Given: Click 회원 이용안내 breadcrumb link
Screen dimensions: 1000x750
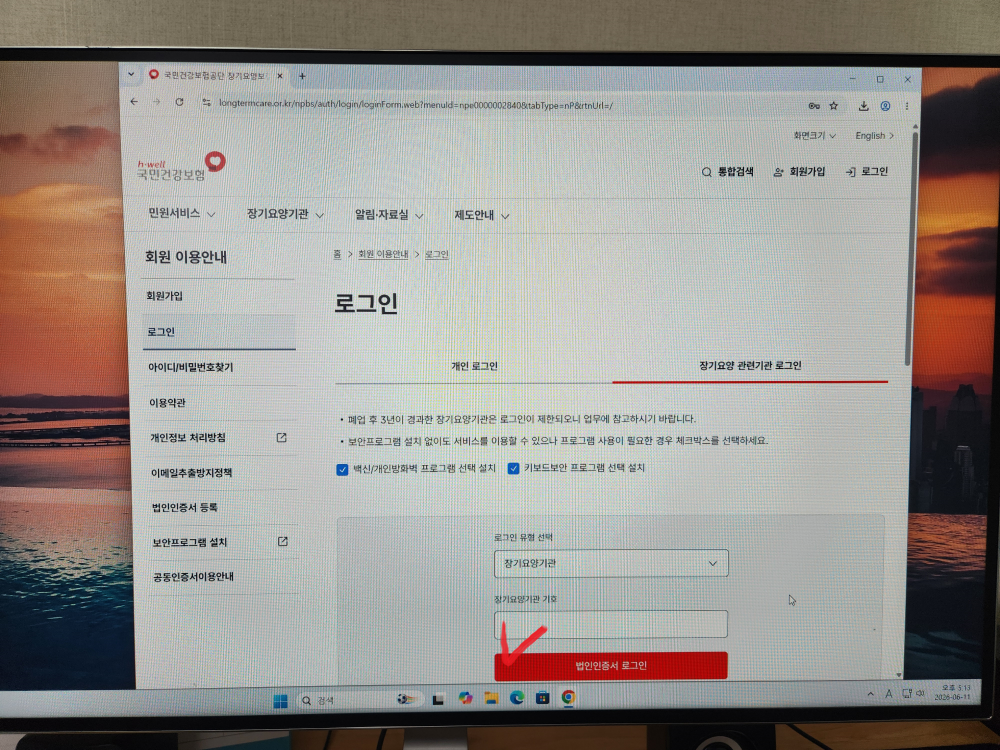Looking at the screenshot, I should (x=383, y=254).
